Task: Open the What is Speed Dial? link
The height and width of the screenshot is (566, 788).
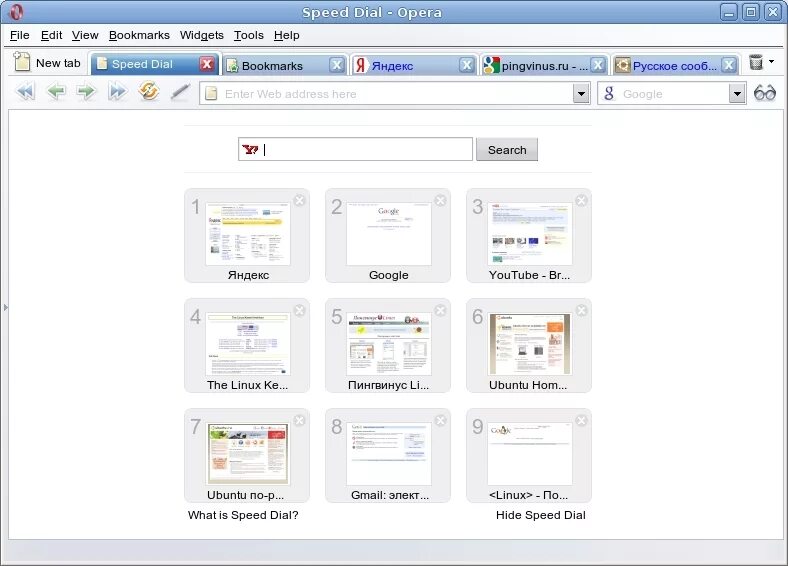Action: point(243,515)
